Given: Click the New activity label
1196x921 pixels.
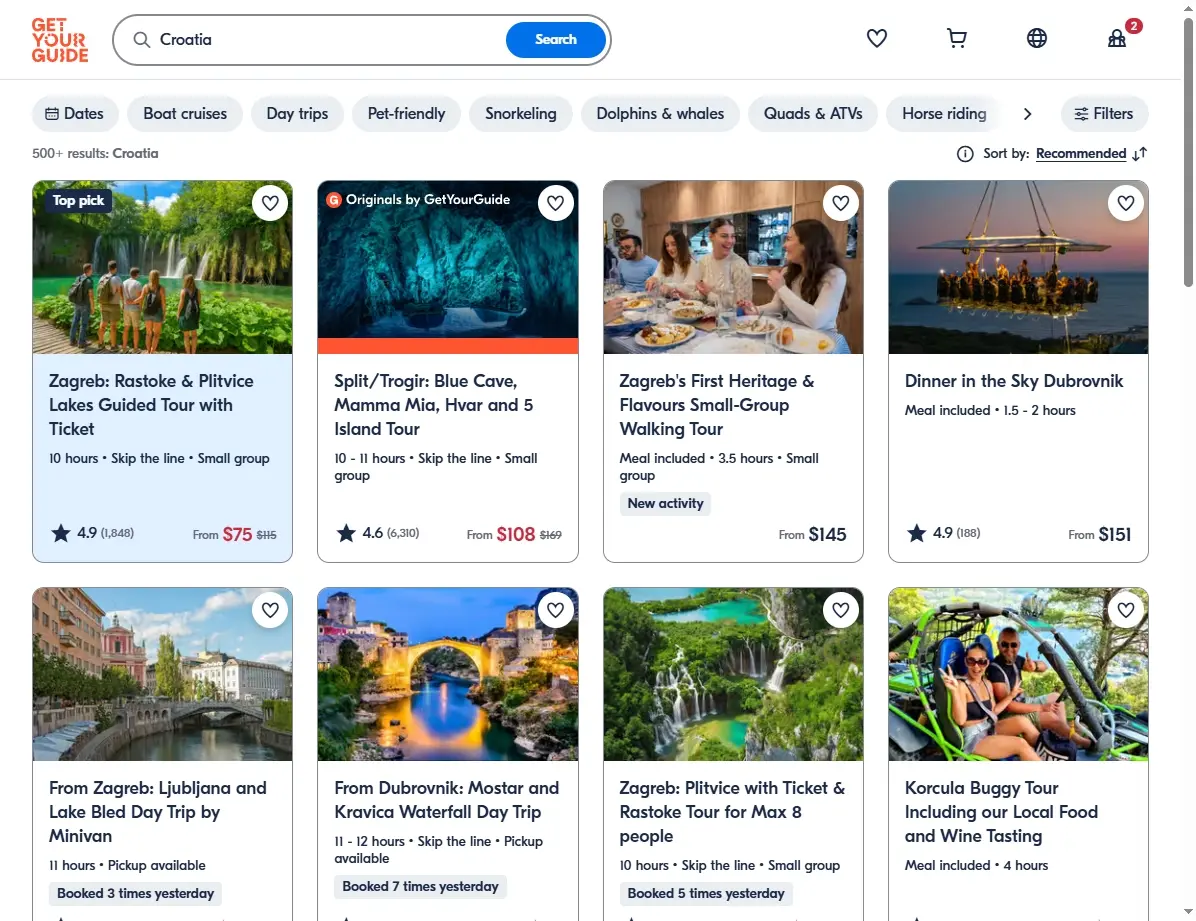Looking at the screenshot, I should [665, 504].
